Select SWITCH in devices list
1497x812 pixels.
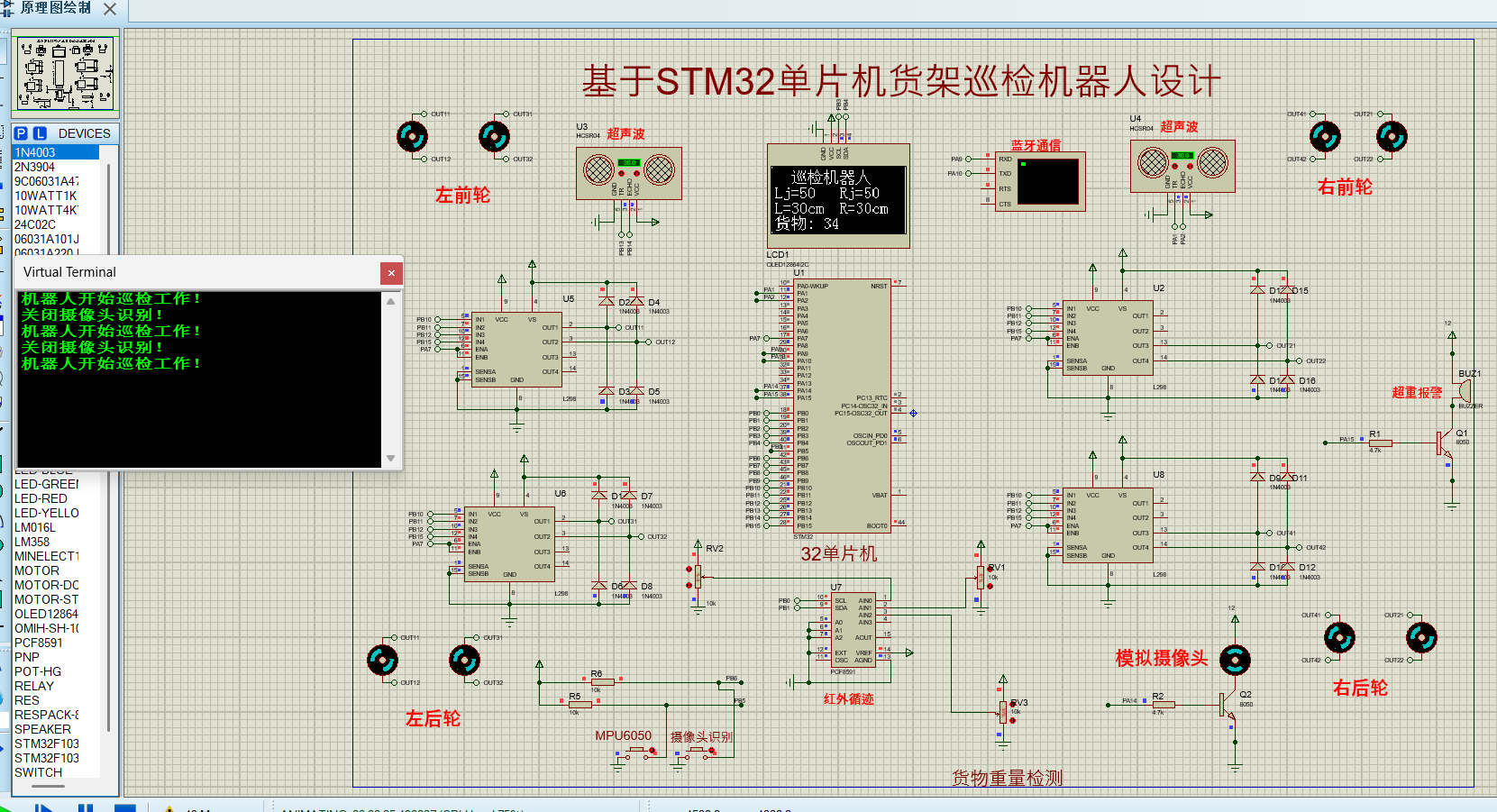tap(56, 772)
